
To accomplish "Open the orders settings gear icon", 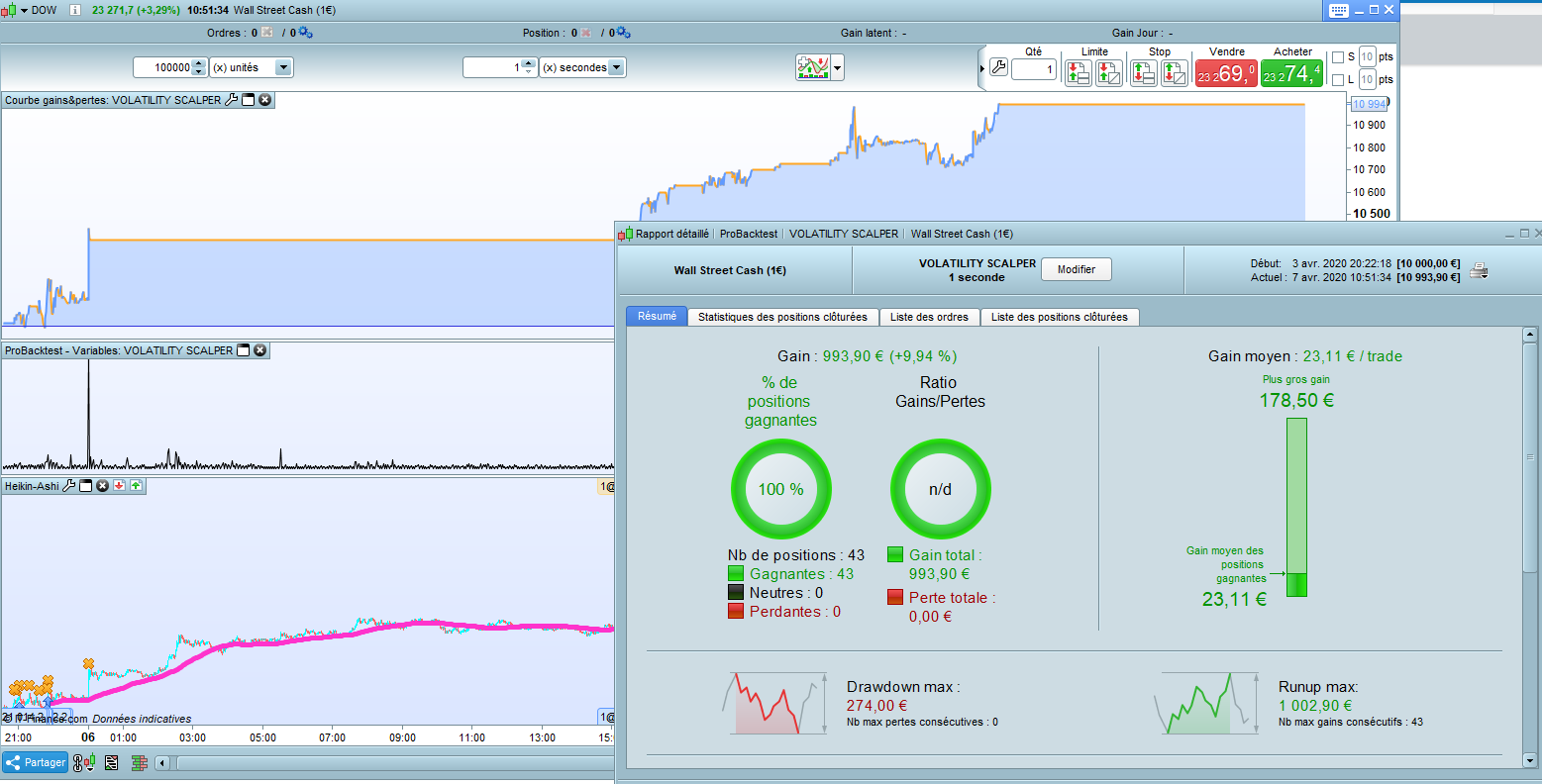I will (x=305, y=33).
